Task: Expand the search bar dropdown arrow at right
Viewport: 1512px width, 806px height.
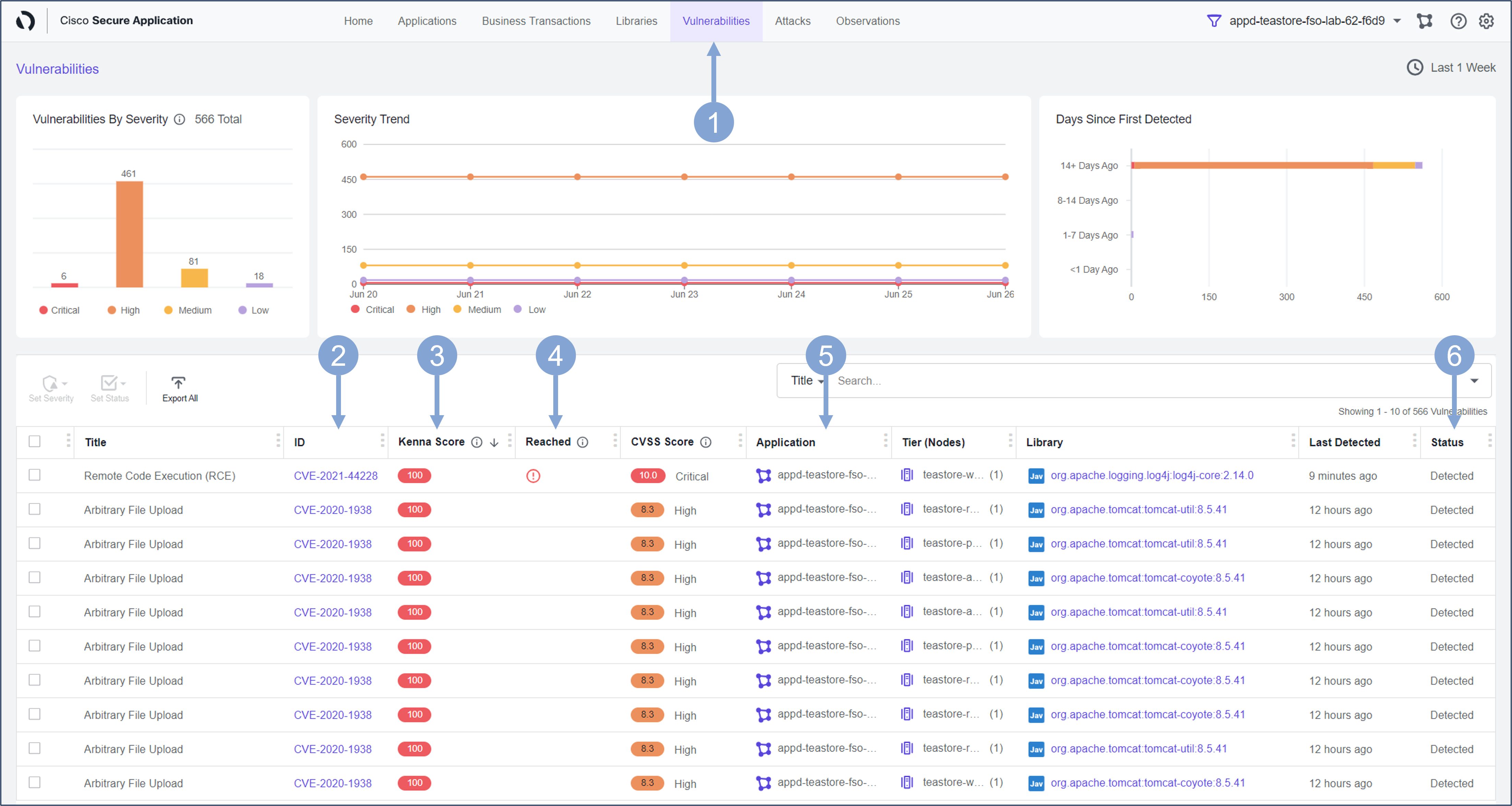Action: click(x=1474, y=381)
